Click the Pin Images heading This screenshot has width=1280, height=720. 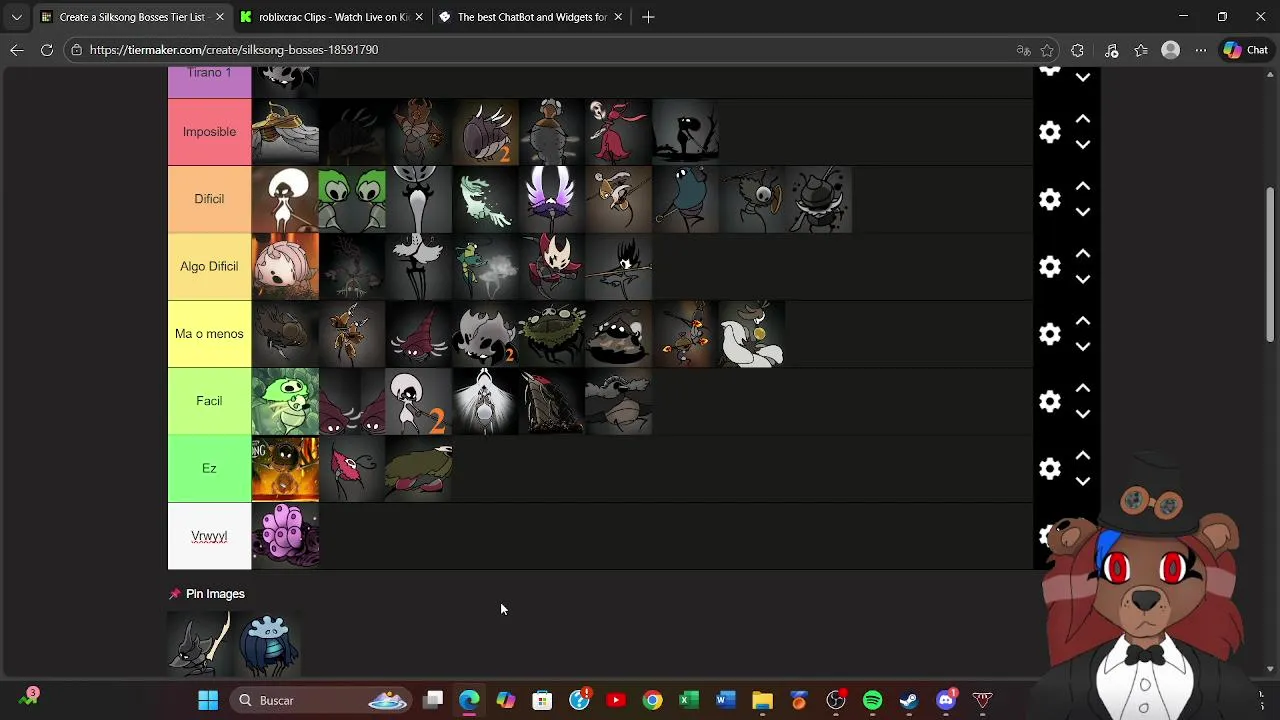(215, 594)
